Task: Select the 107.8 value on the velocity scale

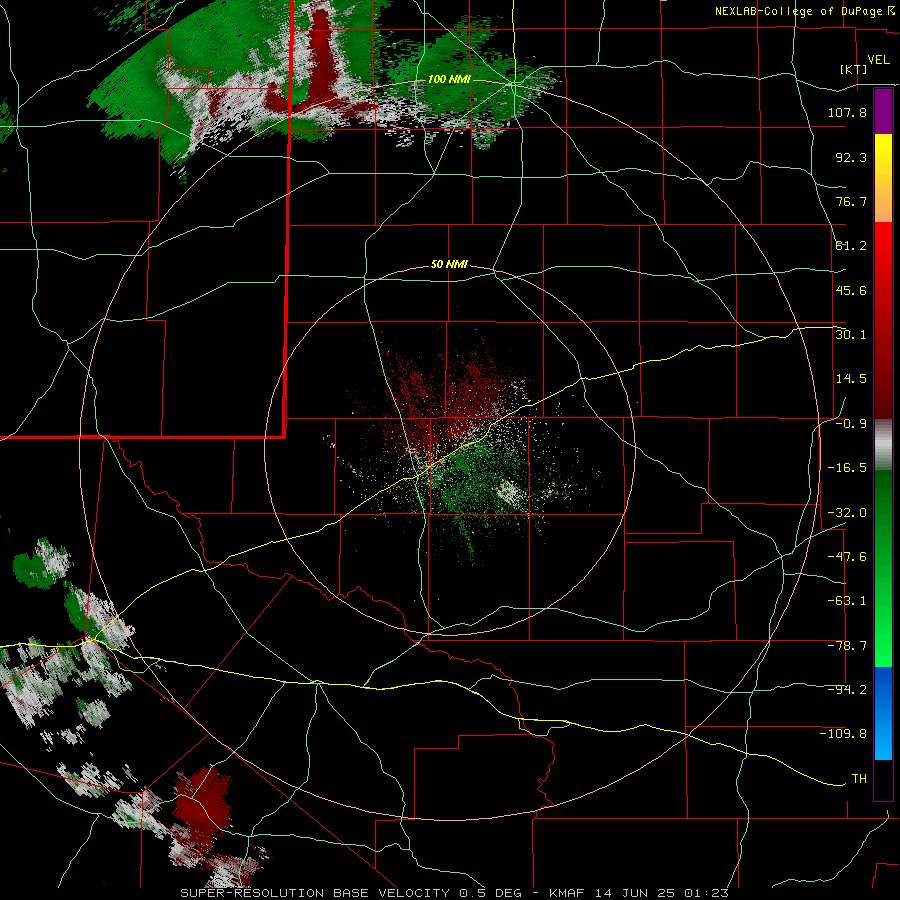Action: click(847, 112)
